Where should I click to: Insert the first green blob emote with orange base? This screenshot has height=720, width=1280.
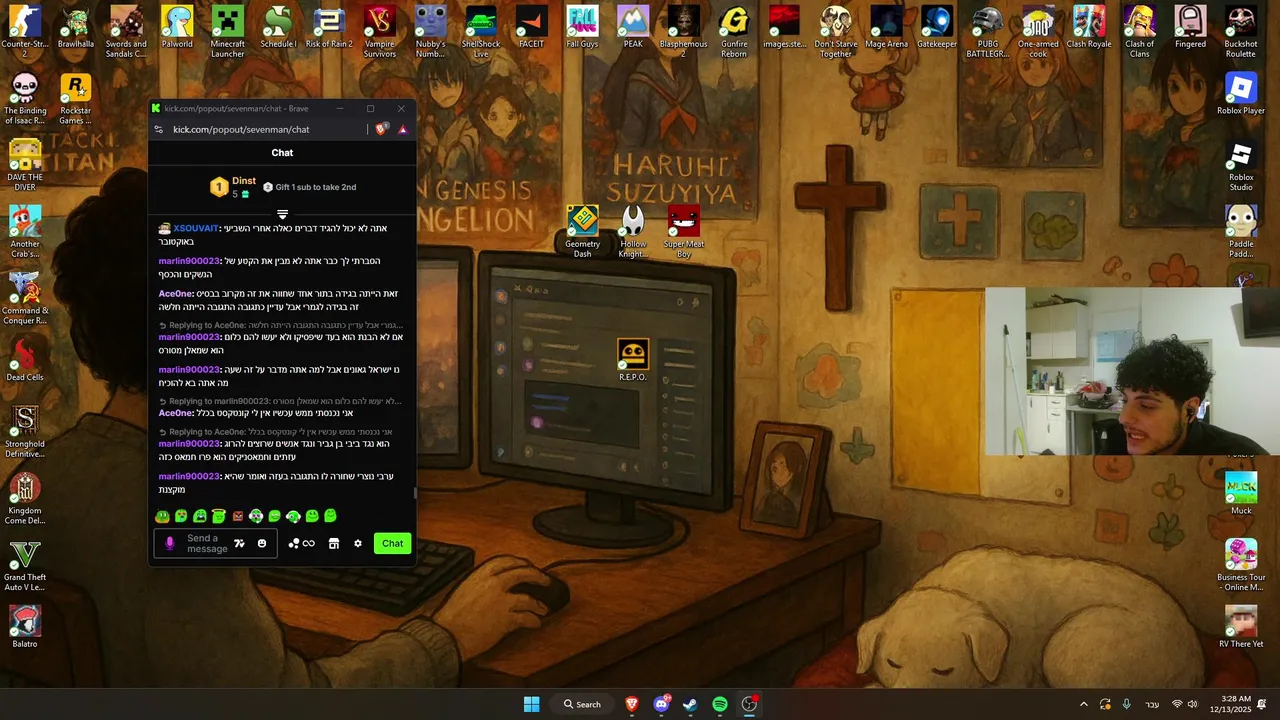point(162,516)
